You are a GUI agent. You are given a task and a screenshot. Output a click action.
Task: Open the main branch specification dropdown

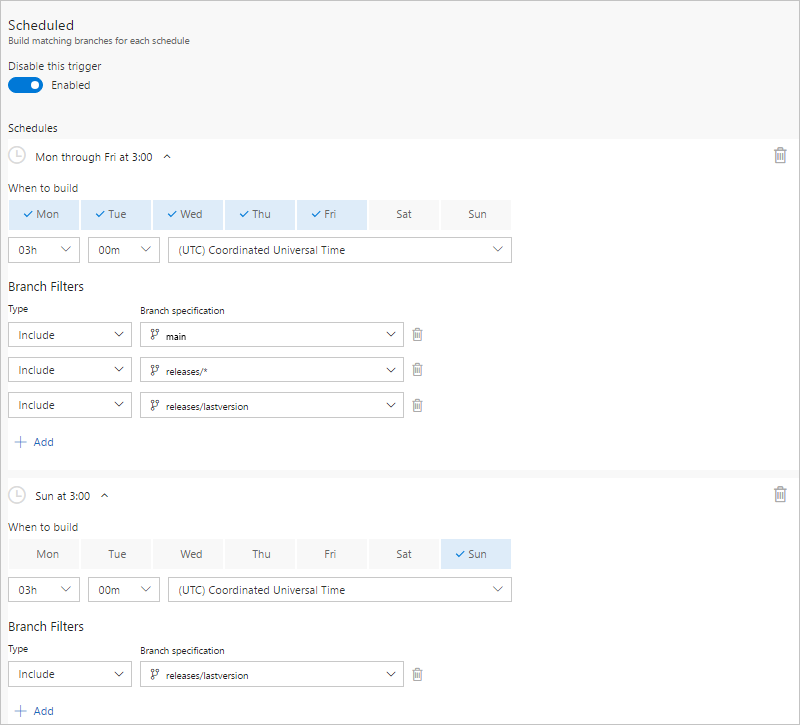(272, 335)
